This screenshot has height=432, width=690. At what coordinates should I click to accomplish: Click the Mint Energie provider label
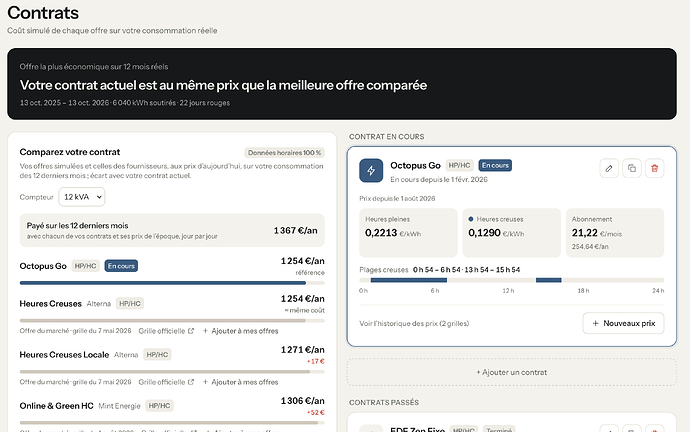click(119, 406)
